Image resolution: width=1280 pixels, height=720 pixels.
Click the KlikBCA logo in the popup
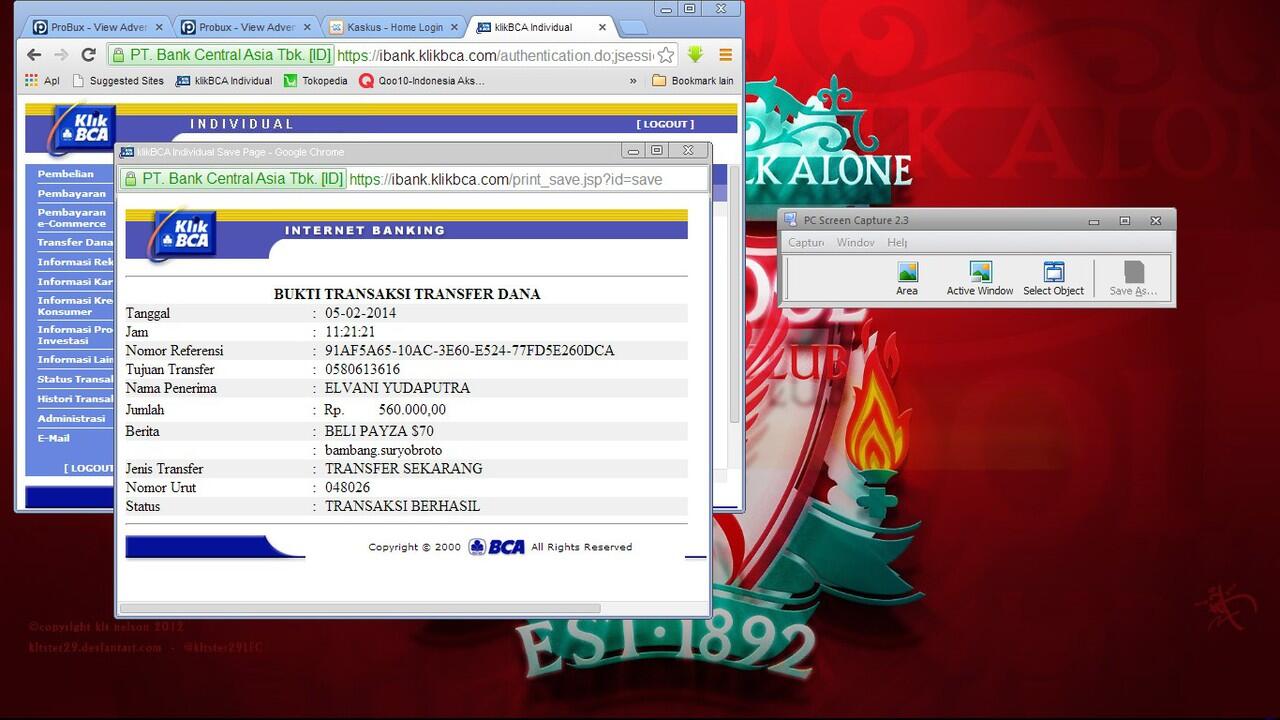pyautogui.click(x=183, y=234)
